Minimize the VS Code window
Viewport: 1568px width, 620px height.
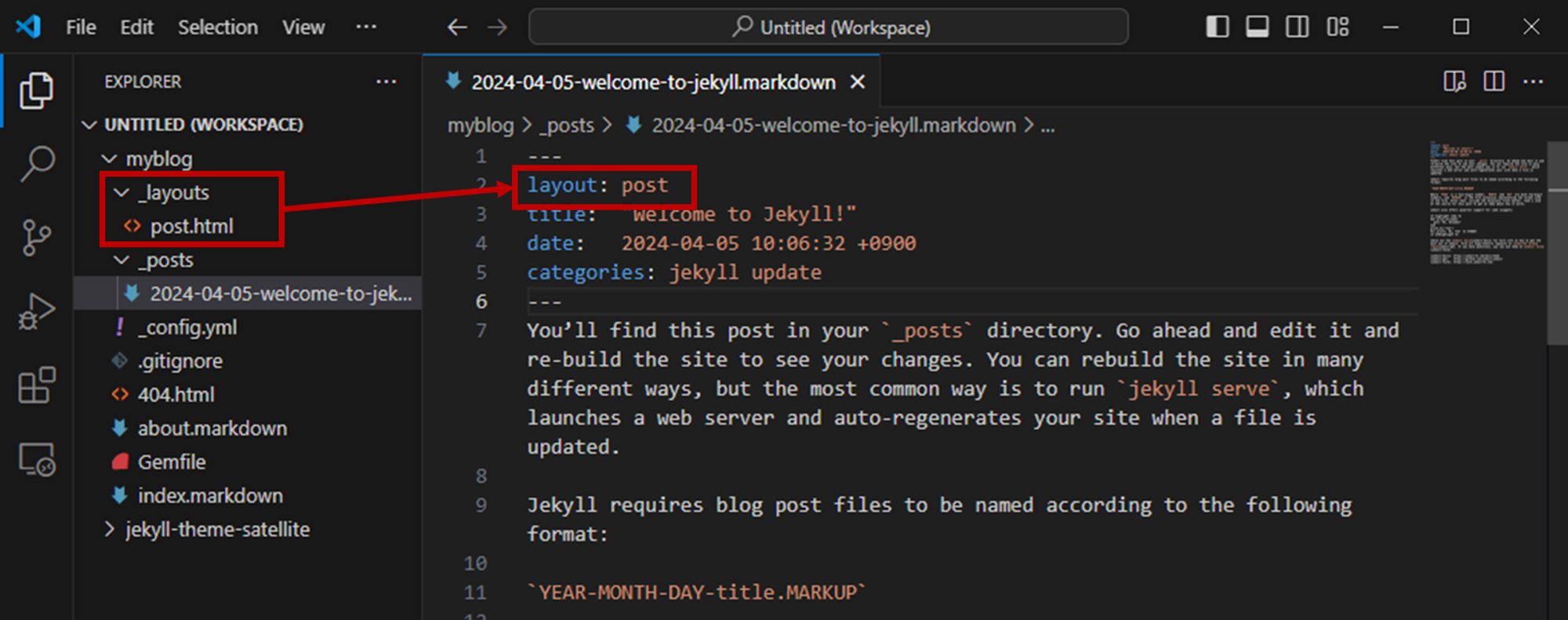pos(1391,27)
